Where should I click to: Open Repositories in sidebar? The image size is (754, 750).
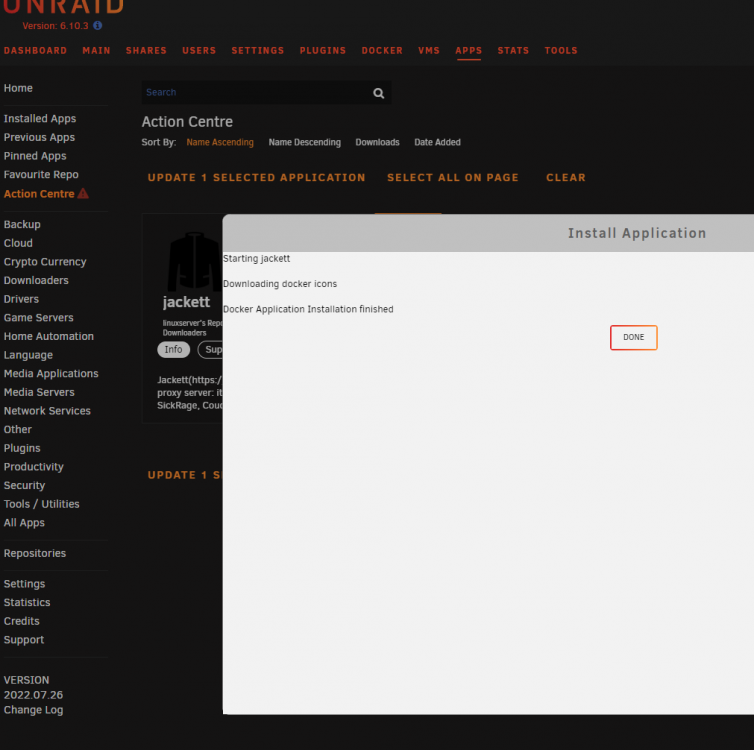point(35,553)
